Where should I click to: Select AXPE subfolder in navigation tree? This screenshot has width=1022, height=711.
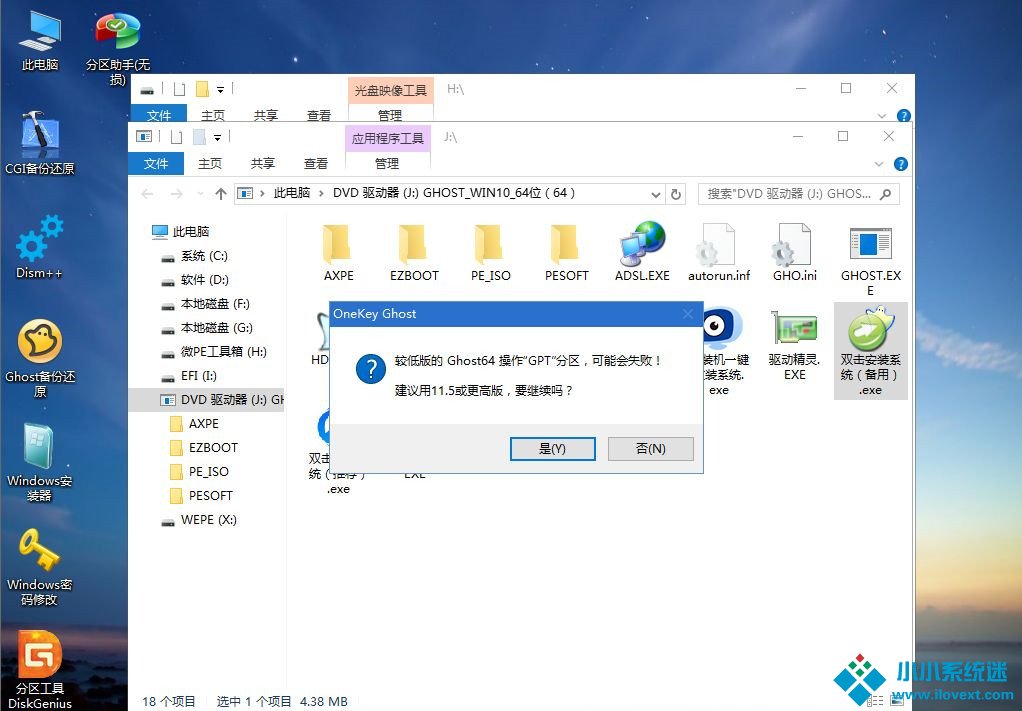coord(194,424)
